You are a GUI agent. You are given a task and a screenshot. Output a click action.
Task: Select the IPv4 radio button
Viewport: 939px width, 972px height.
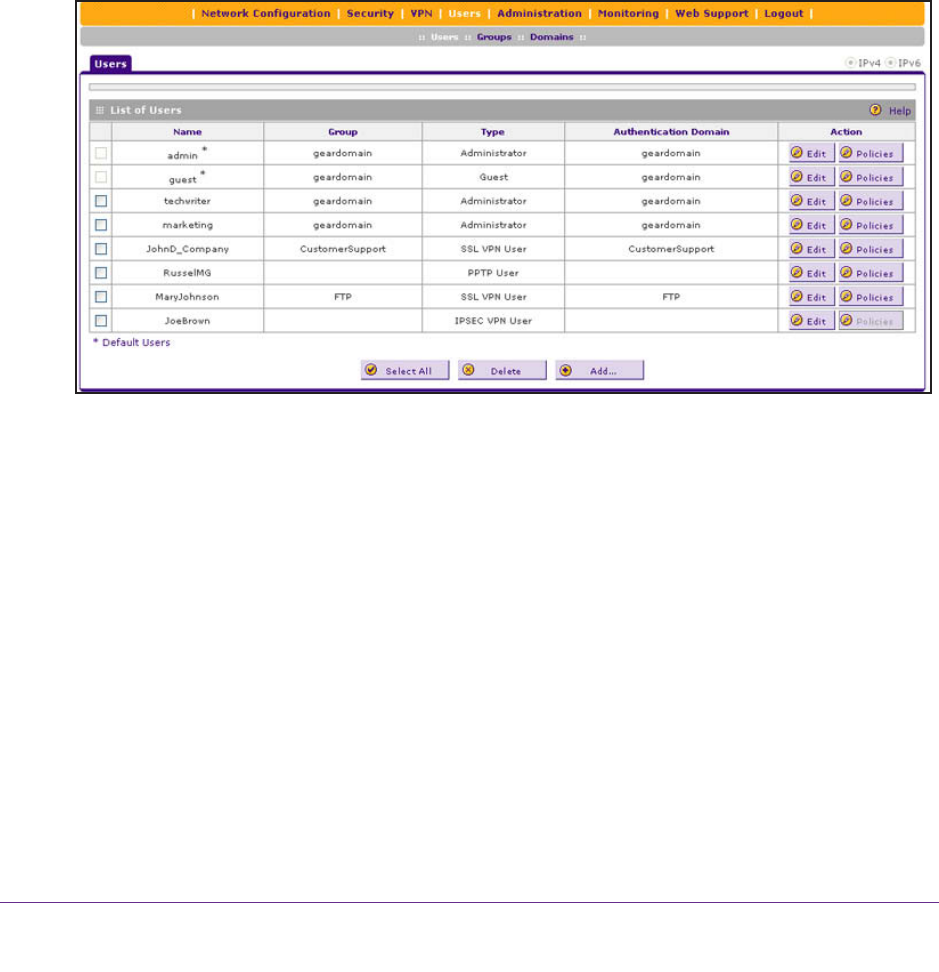click(x=851, y=63)
